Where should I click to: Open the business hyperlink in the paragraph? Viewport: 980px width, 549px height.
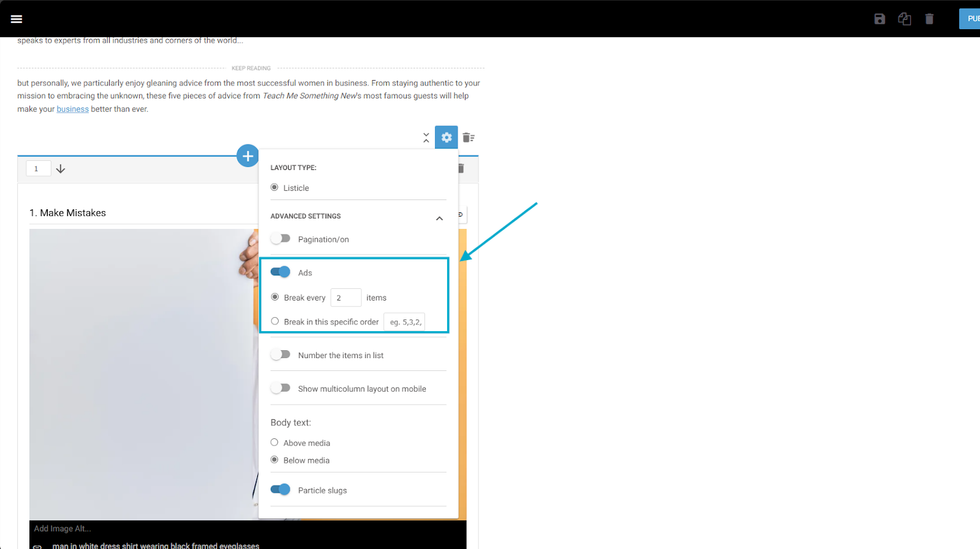click(72, 109)
